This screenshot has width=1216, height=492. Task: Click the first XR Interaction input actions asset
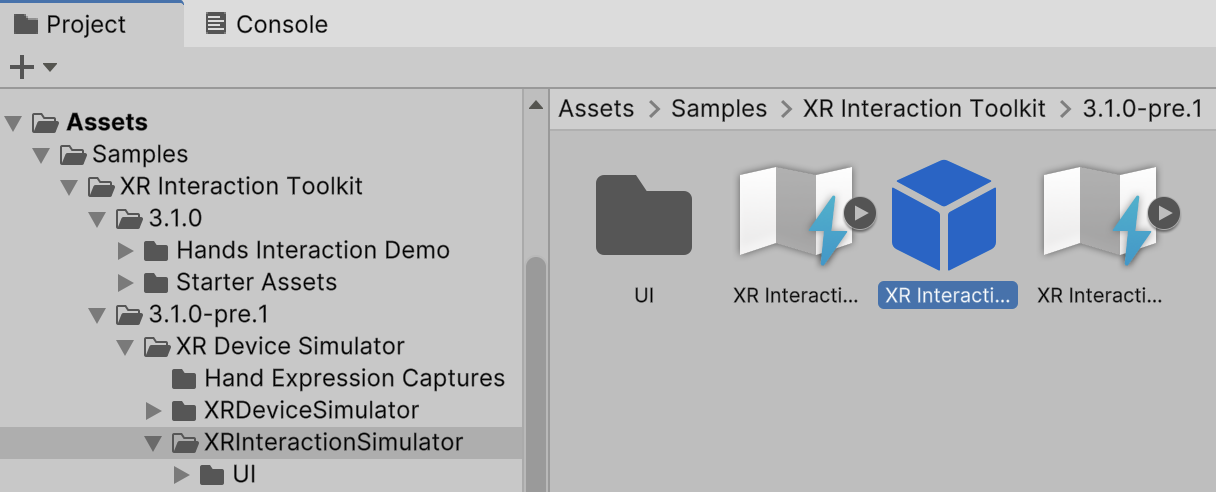point(797,216)
